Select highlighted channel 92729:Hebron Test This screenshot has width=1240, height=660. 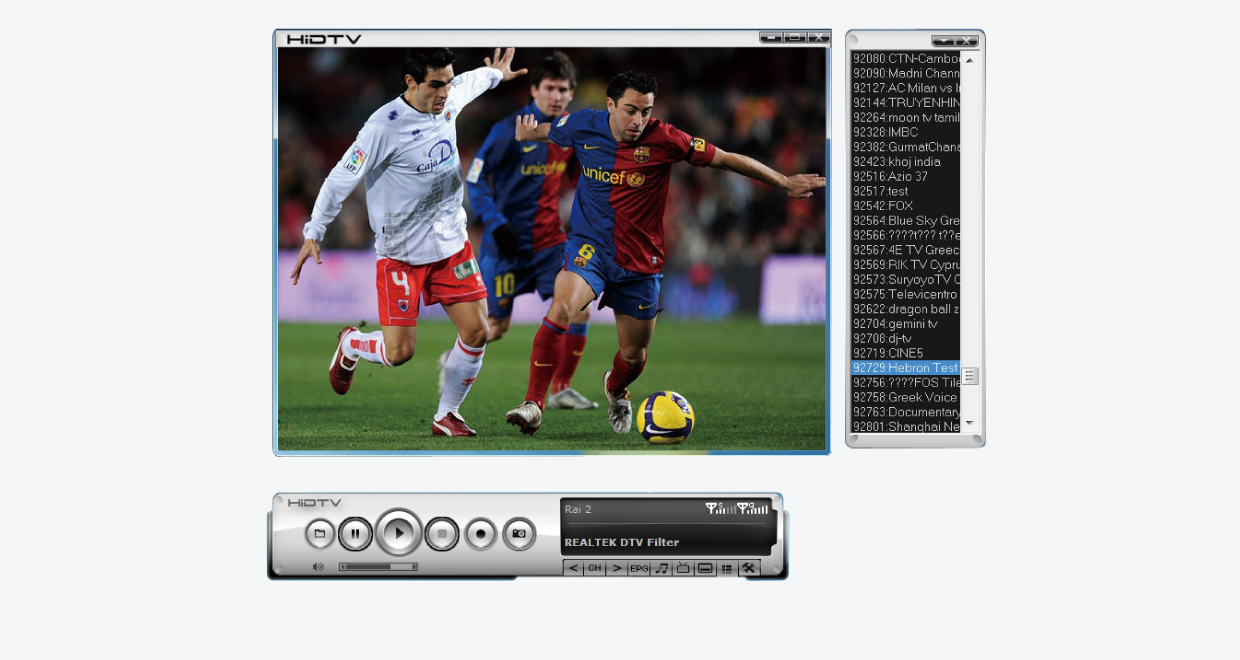906,368
